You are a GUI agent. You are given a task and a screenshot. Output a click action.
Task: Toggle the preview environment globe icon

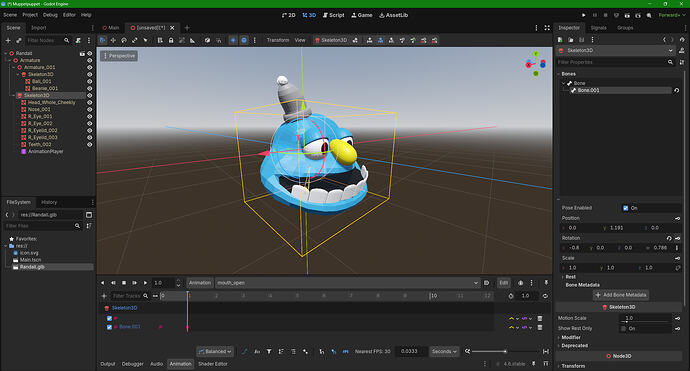[x=244, y=40]
